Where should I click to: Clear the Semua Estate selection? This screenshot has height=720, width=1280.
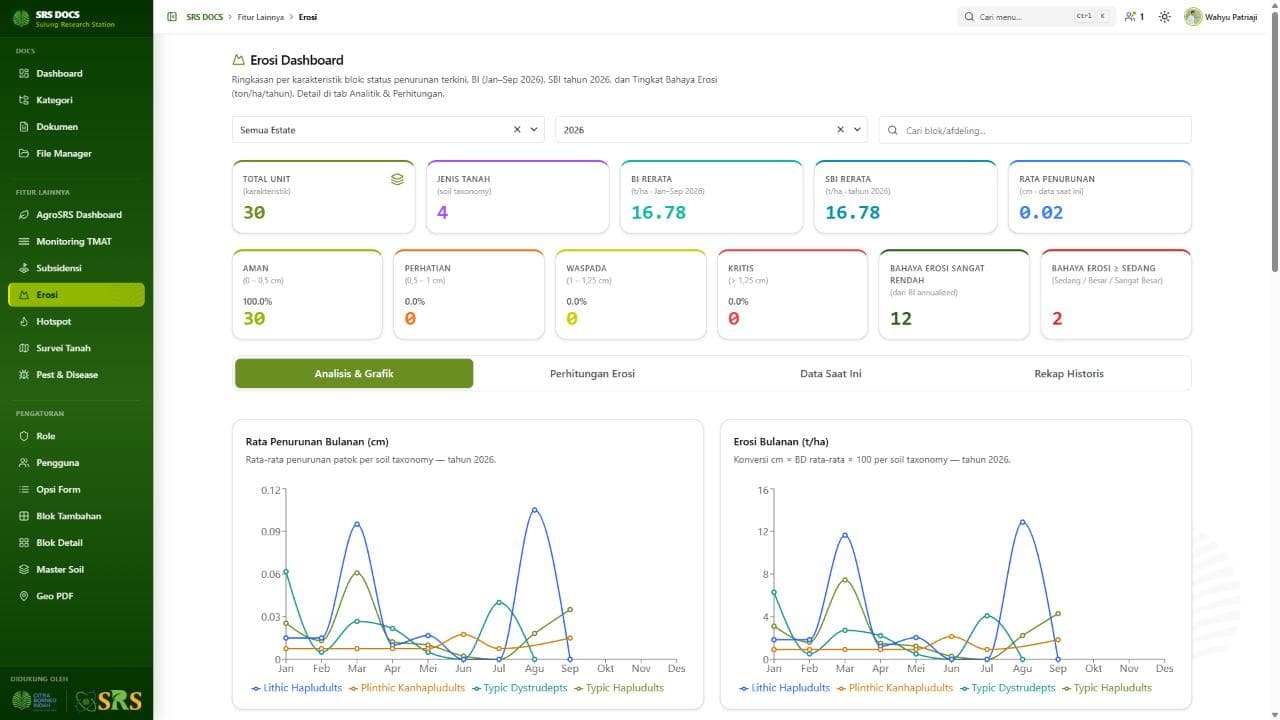click(x=517, y=130)
